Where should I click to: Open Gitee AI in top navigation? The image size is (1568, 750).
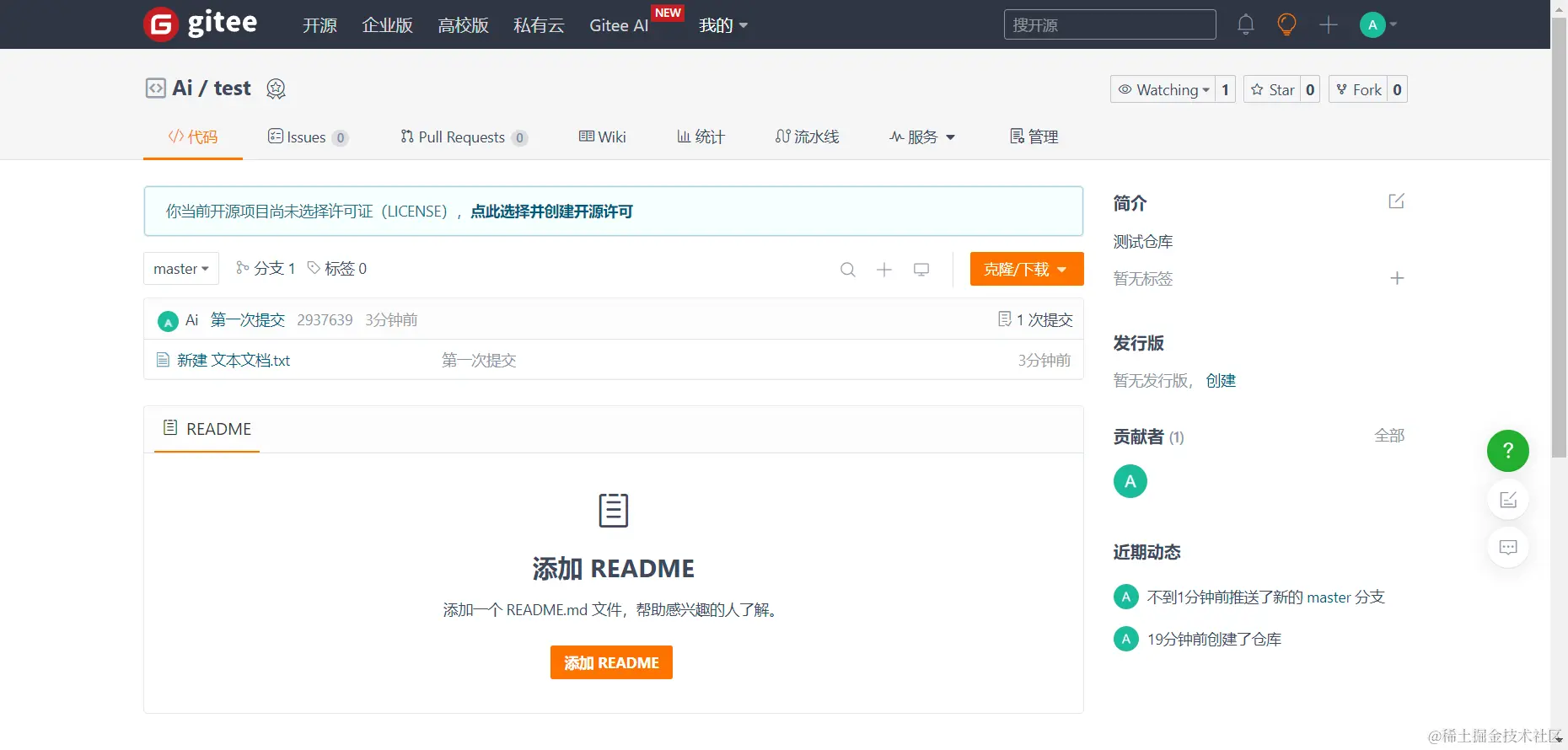click(619, 25)
